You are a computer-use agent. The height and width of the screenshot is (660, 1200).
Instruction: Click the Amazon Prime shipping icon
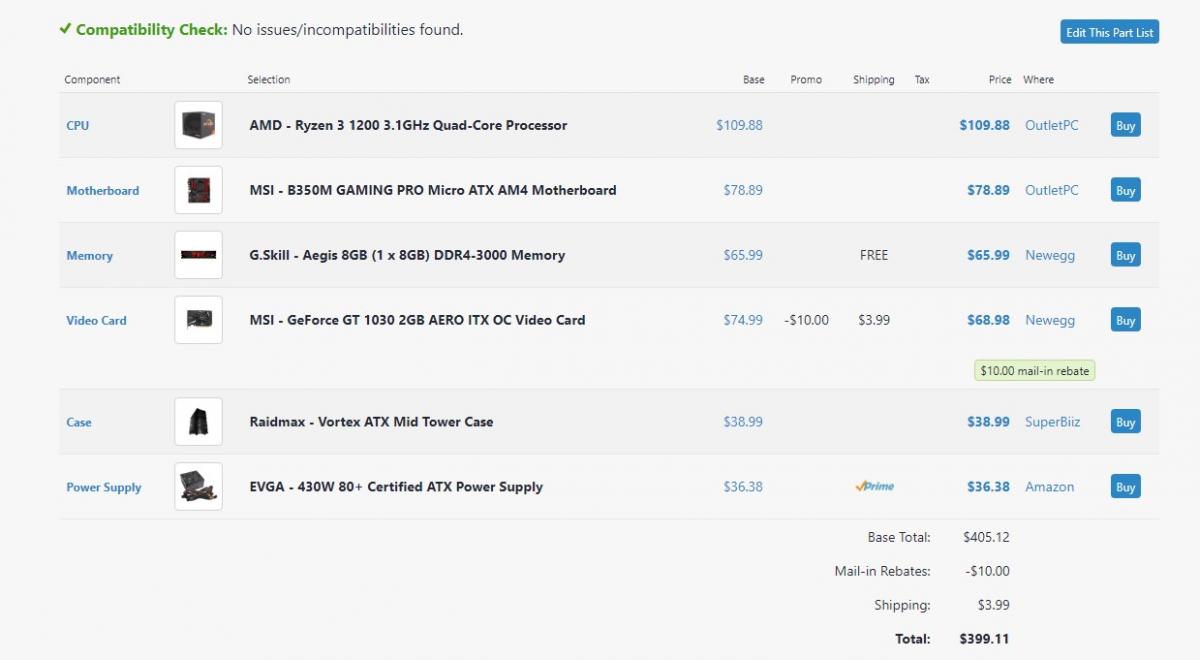(874, 487)
